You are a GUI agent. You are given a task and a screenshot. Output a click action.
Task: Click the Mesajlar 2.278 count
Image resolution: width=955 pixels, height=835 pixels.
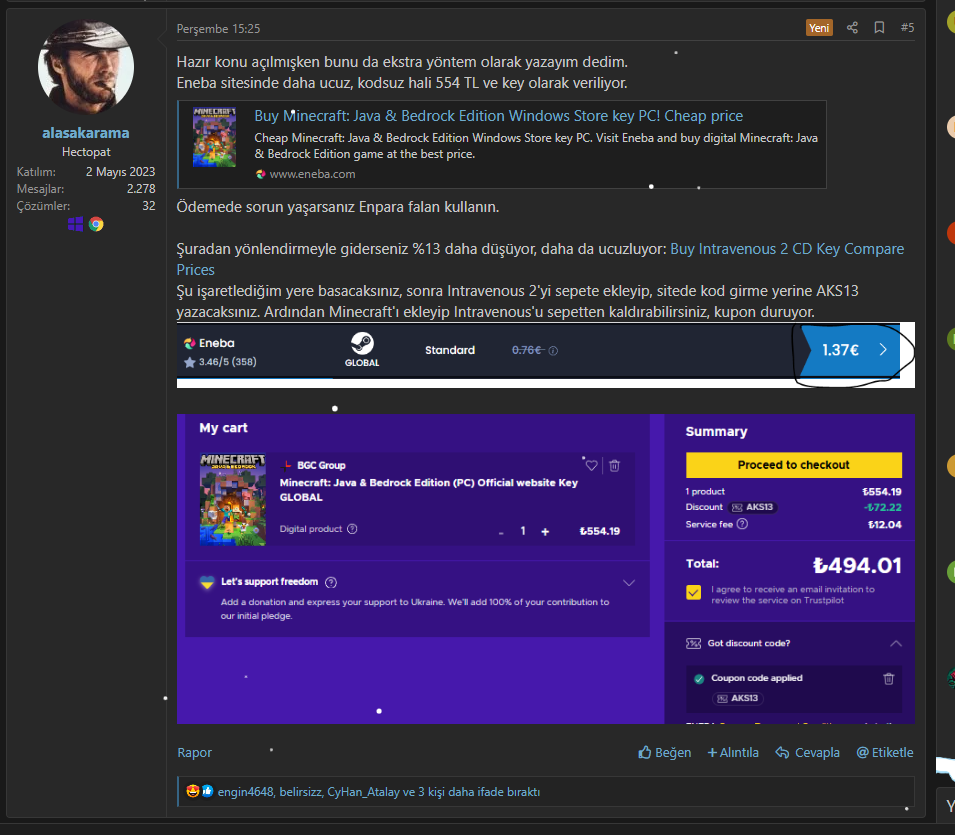tap(141, 189)
